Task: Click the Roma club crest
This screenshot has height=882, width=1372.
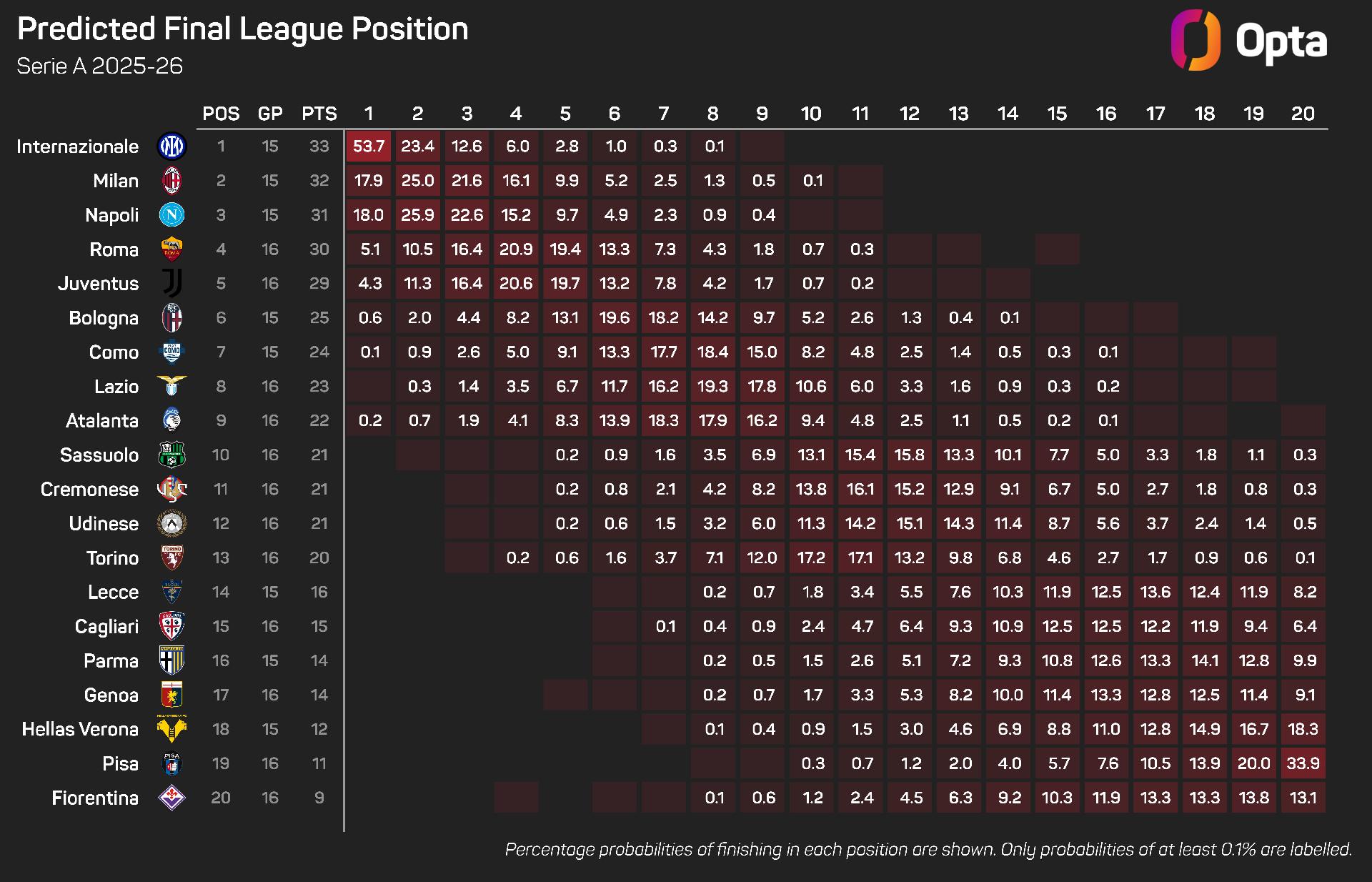Action: point(171,249)
